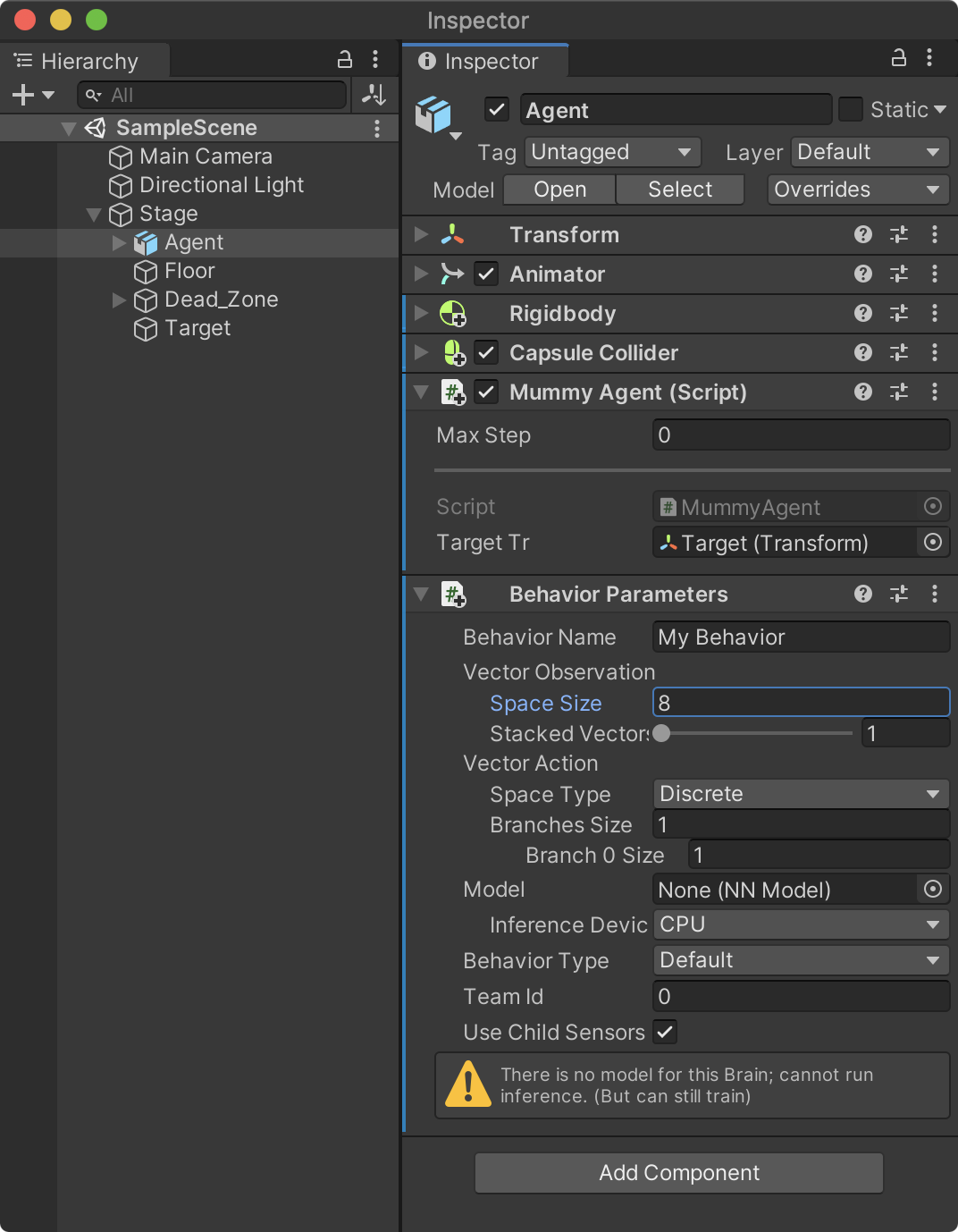The image size is (958, 1232).
Task: Click the Hierarchy panel lock icon
Action: [344, 60]
